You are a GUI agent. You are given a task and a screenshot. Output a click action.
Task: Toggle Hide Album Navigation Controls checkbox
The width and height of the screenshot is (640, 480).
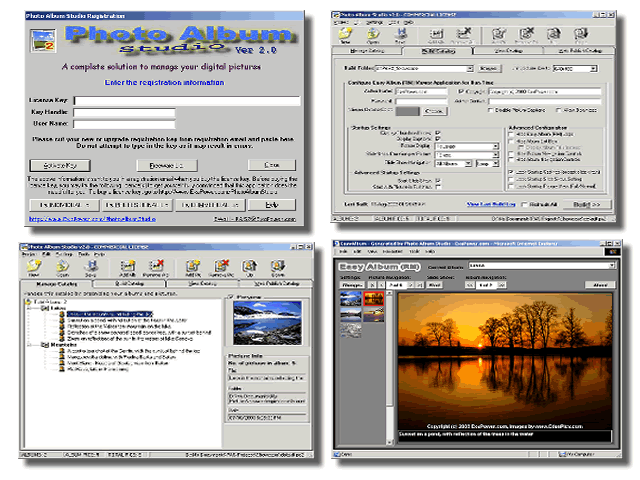511,160
